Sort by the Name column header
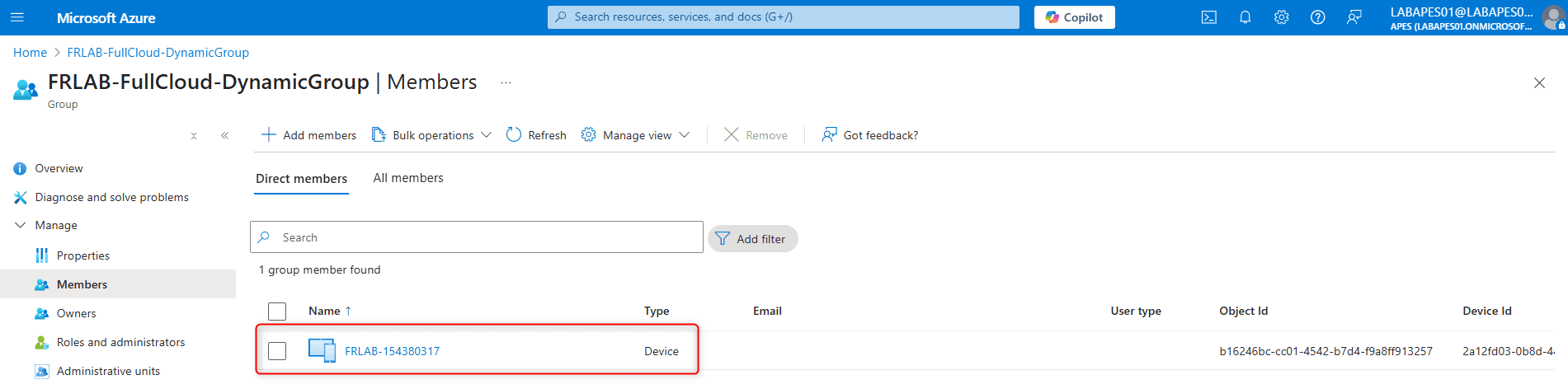The height and width of the screenshot is (389, 1568). 324,311
